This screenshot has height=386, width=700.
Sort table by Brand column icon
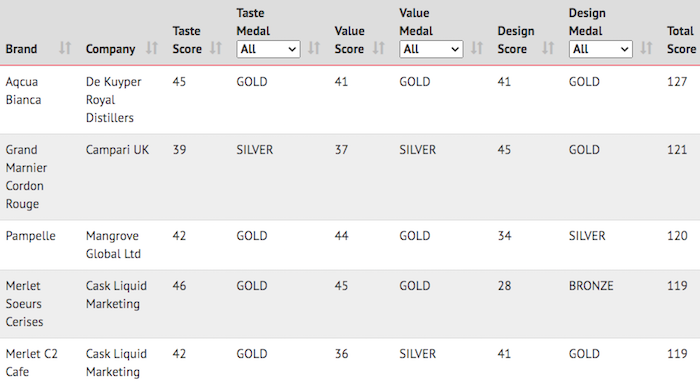(x=65, y=48)
